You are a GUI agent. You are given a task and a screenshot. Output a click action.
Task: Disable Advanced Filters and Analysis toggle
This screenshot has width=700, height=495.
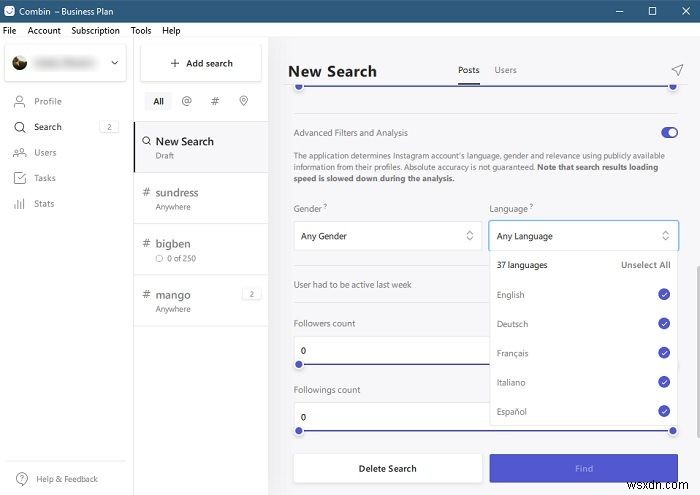tap(669, 133)
